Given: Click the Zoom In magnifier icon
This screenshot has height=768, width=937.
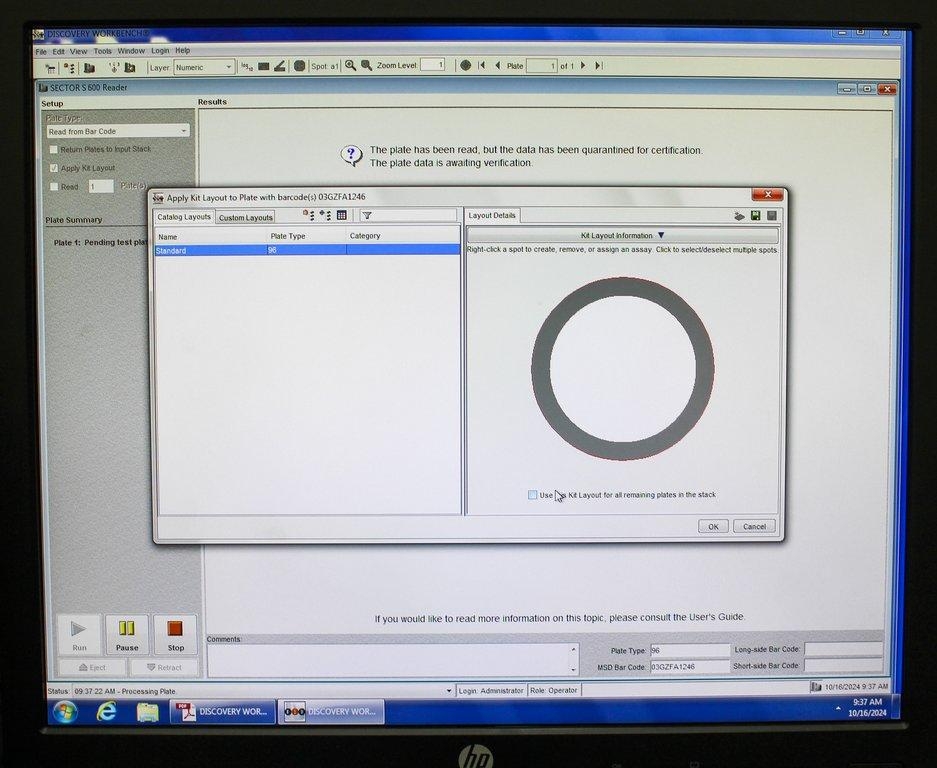Looking at the screenshot, I should pos(350,66).
